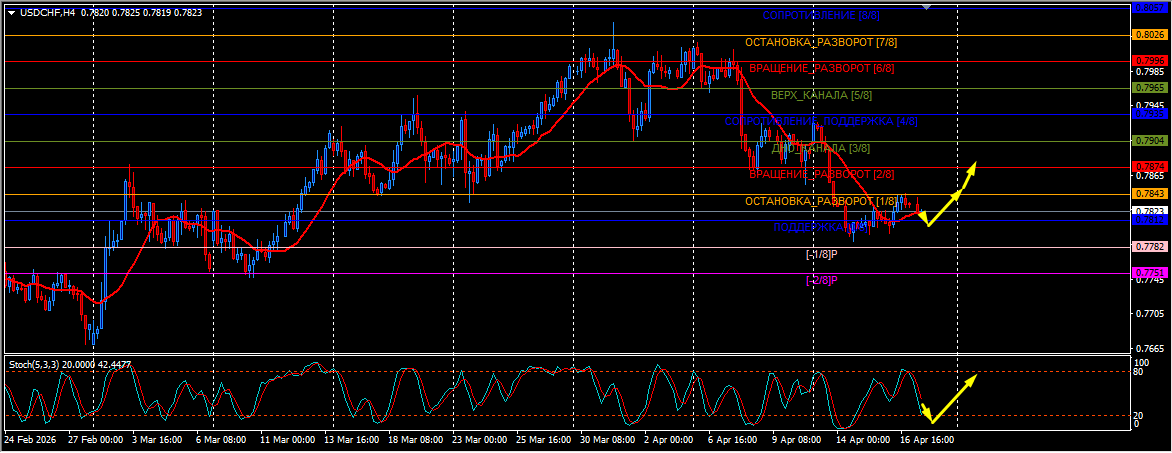The image size is (1172, 453).
Task: Click the 24 Feb 2026 date label
Action: coord(28,440)
